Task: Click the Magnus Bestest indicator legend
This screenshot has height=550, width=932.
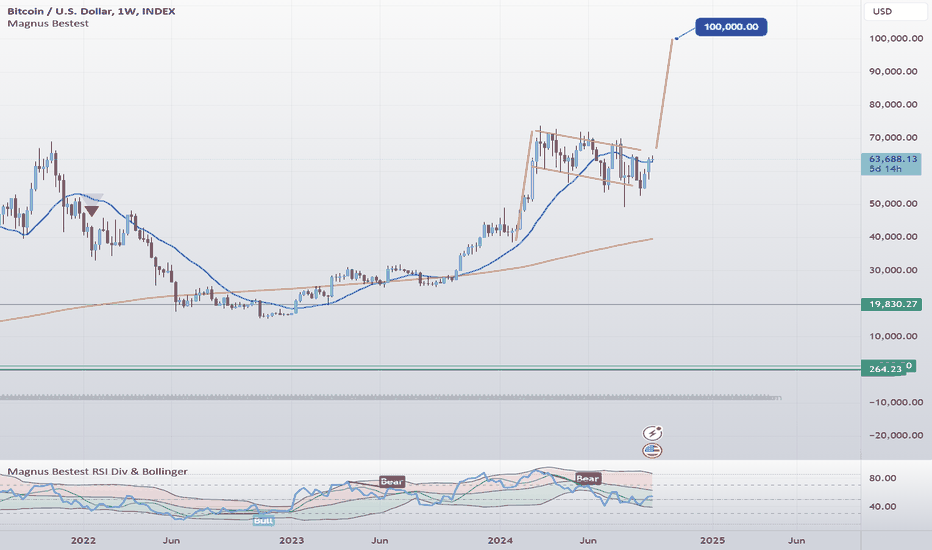Action: click(48, 24)
